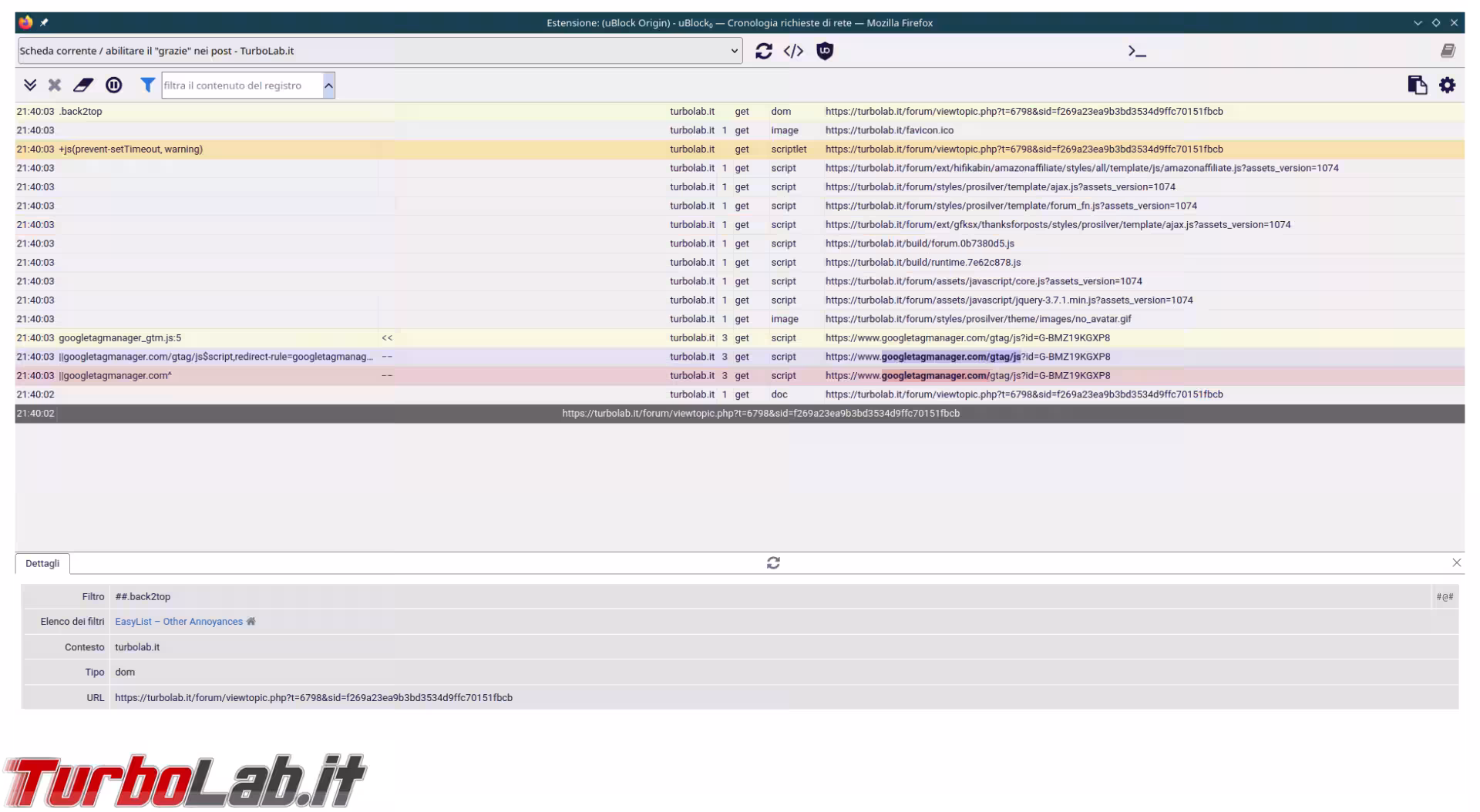Copy logger content clipboard icon
Screen dimensions: 1480x812
pos(1417,85)
